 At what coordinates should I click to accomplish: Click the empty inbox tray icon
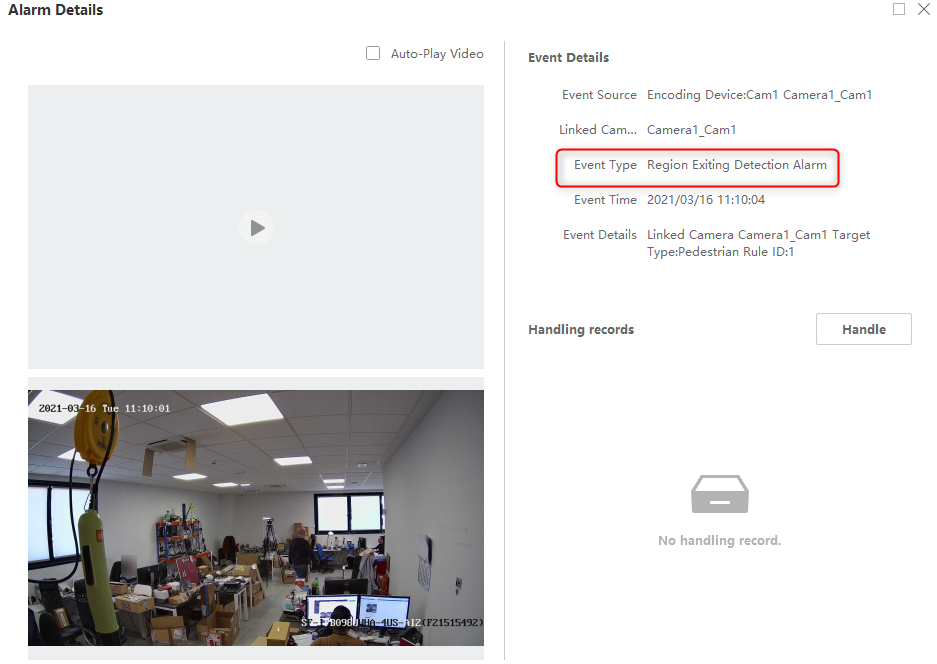click(719, 494)
